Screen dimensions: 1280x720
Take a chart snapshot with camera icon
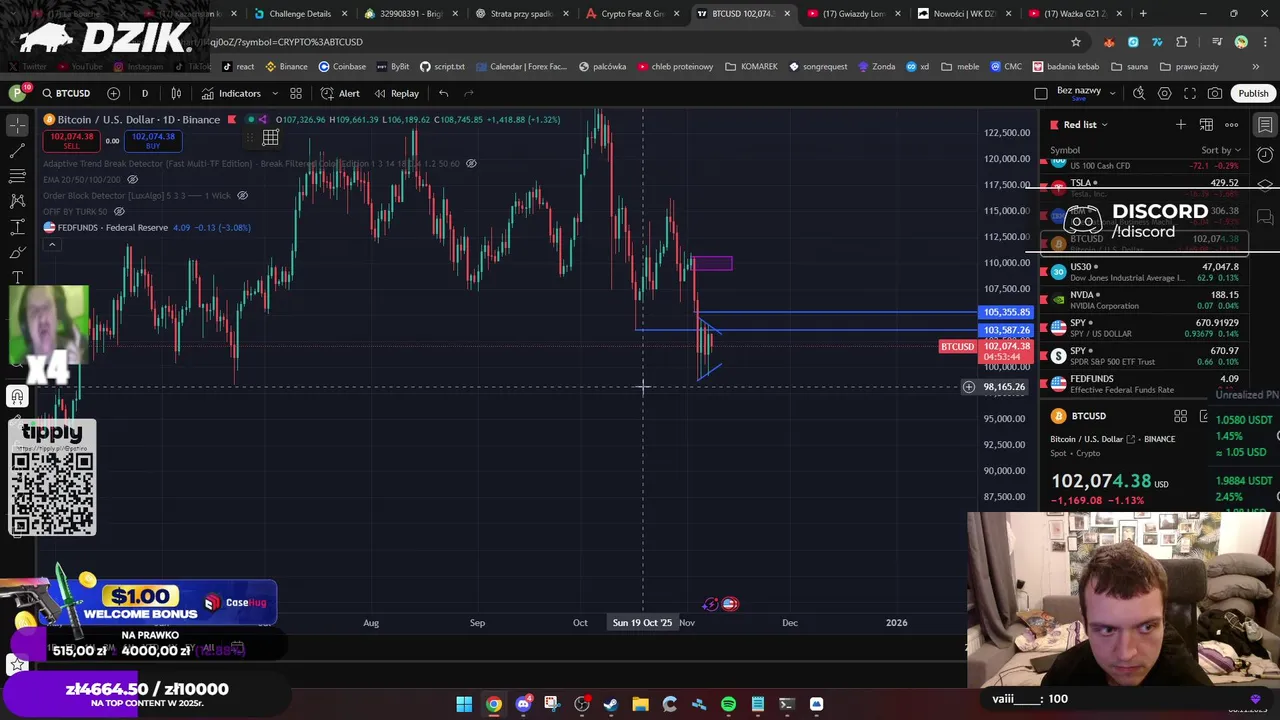1215,93
